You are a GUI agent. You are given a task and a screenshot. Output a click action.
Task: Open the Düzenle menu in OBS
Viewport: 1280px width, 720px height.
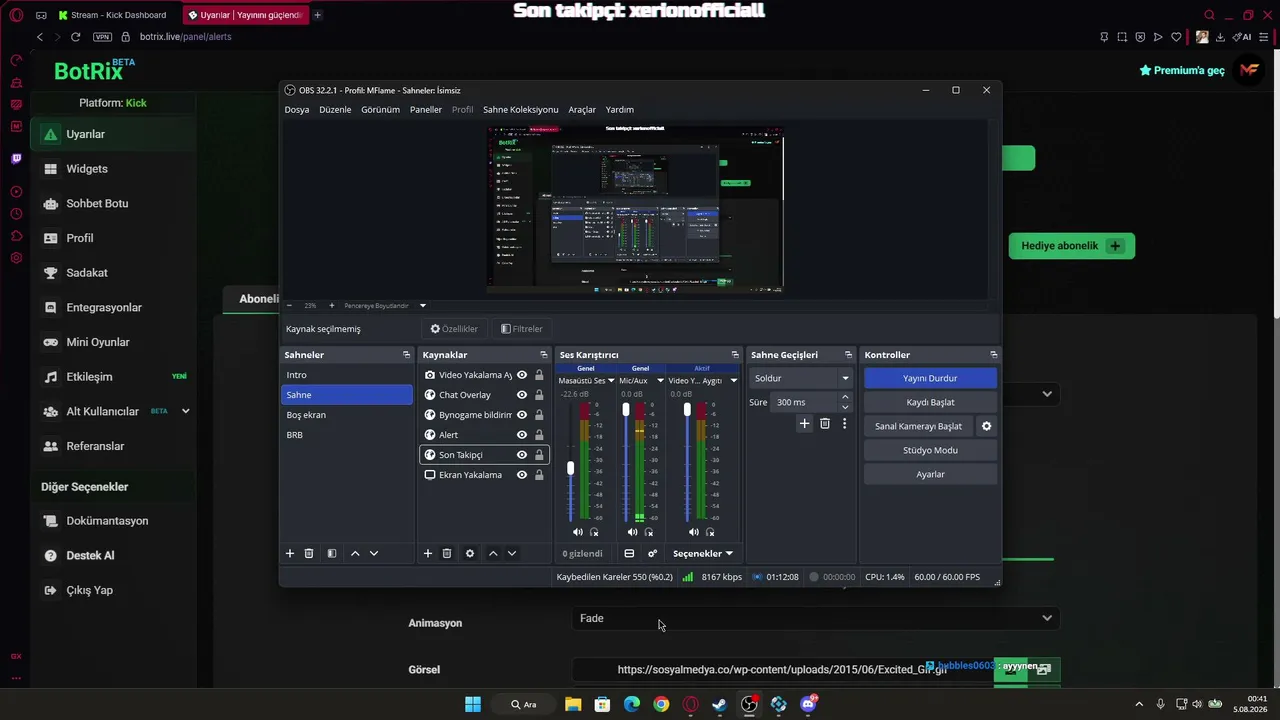coord(335,110)
